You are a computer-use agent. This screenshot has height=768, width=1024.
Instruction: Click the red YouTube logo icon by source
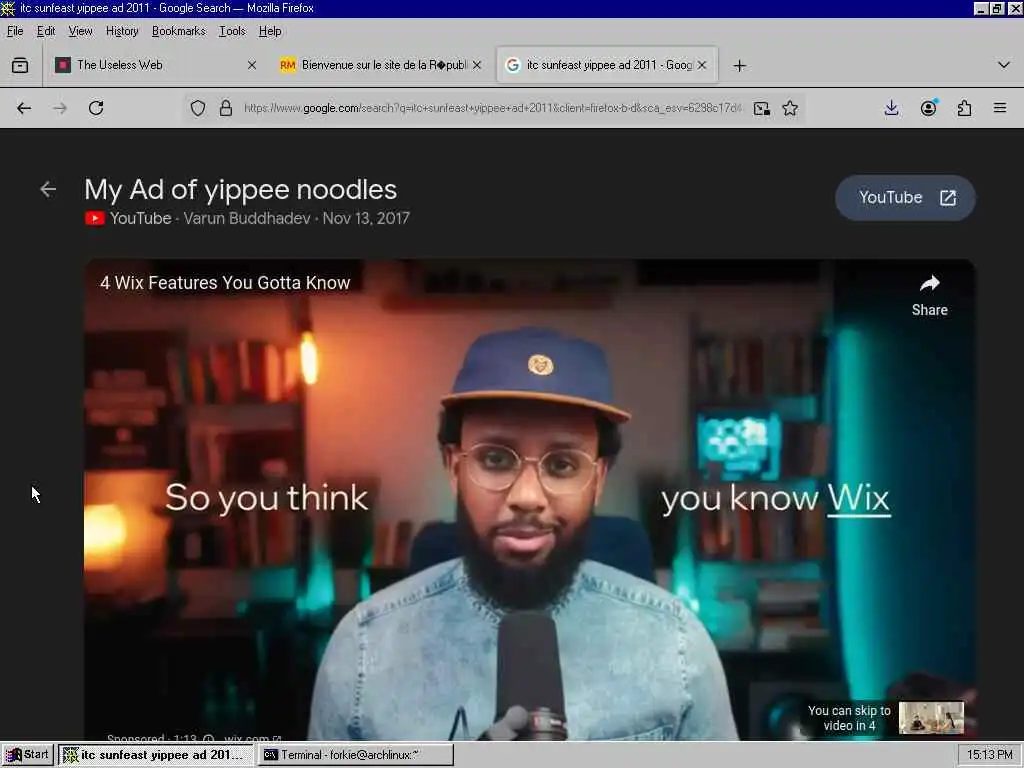pos(95,218)
